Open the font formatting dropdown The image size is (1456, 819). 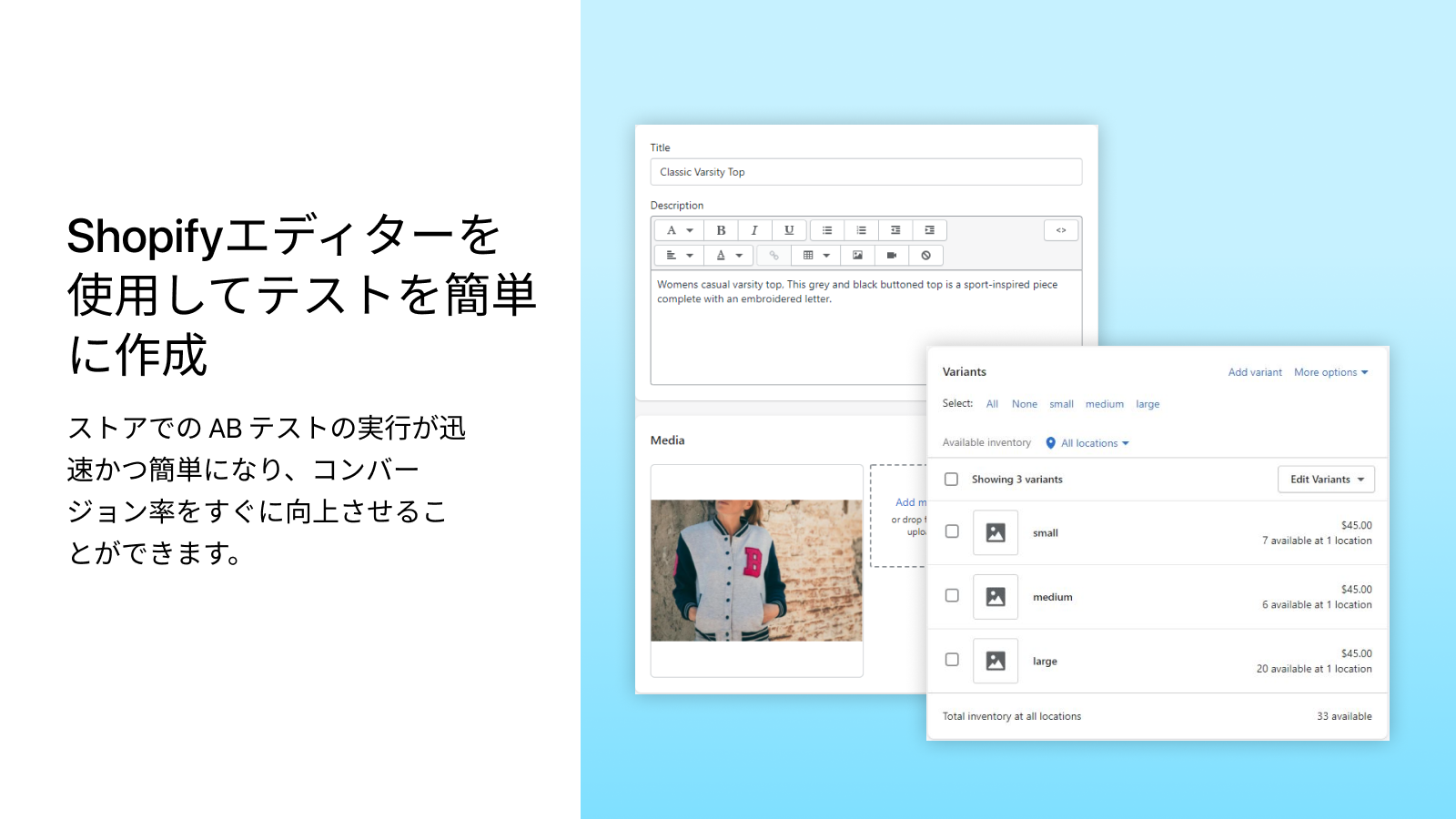[x=680, y=230]
